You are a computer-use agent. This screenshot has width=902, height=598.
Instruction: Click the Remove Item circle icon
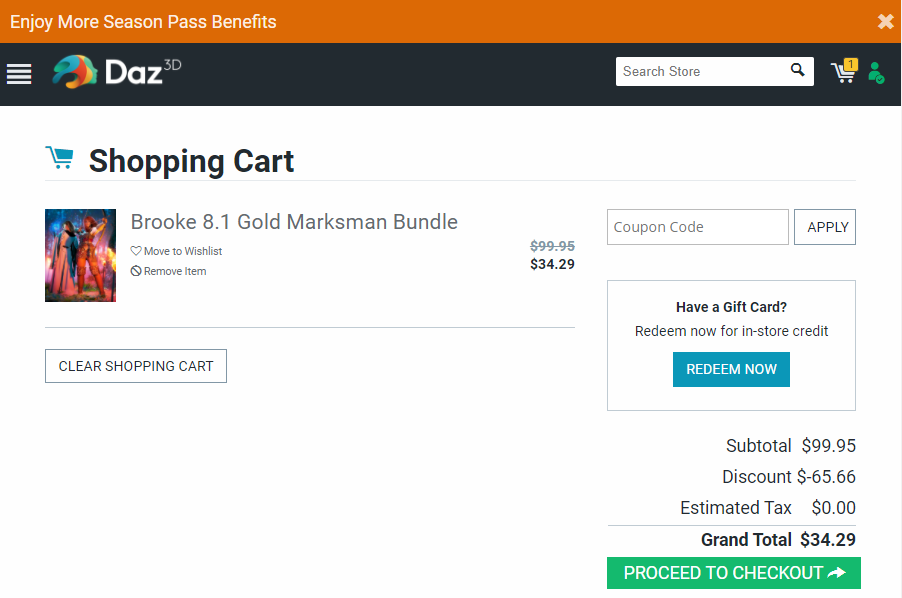(x=136, y=271)
